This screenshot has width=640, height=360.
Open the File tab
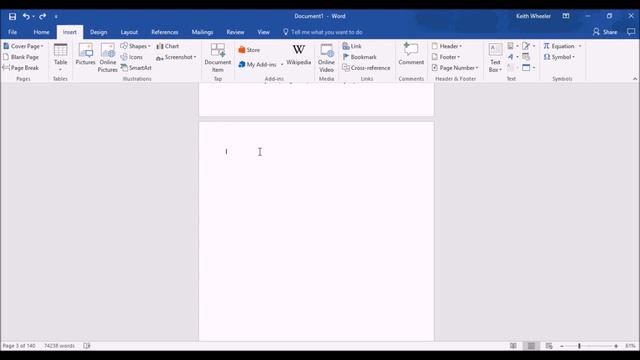click(x=13, y=32)
